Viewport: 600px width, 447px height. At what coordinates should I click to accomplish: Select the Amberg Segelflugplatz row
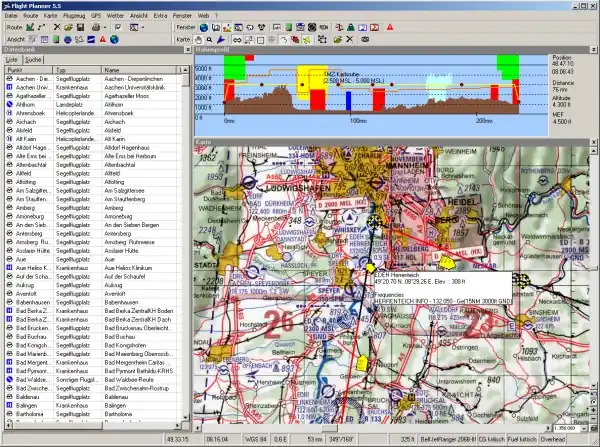pos(93,208)
